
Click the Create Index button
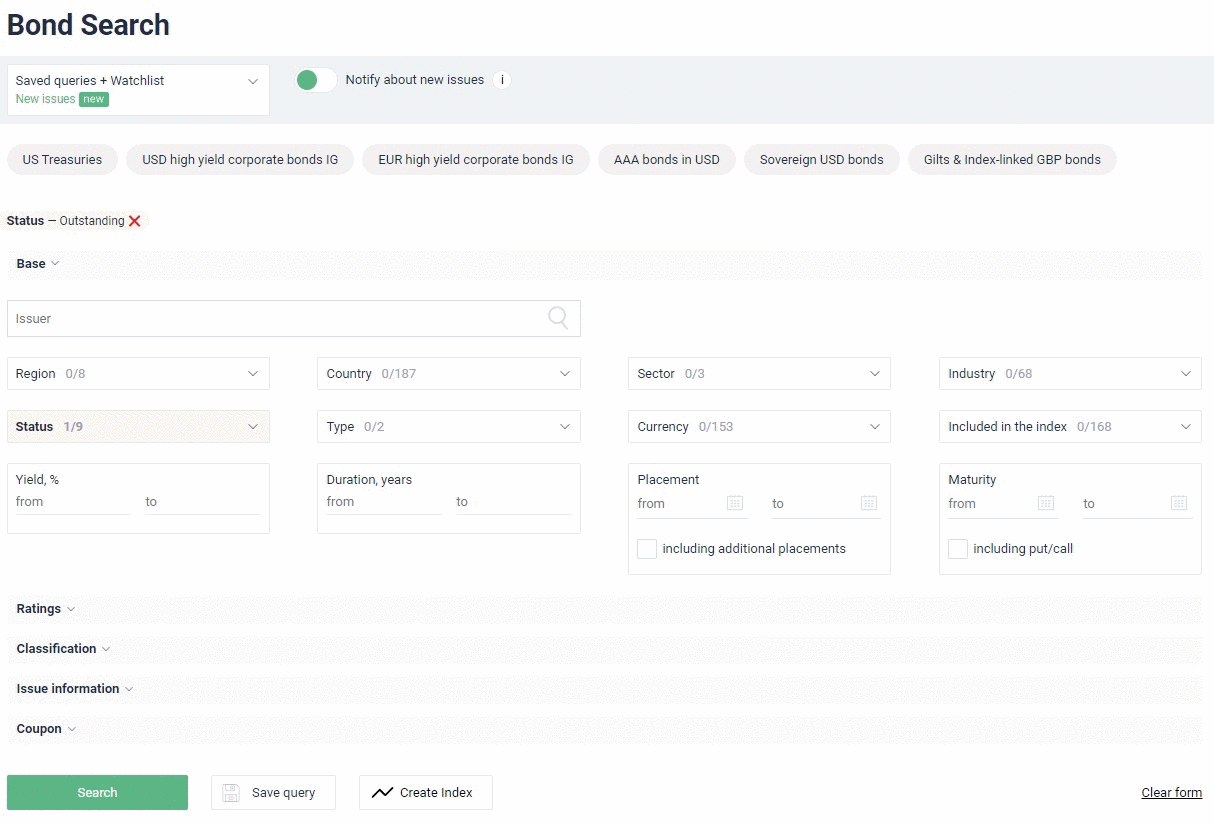[x=425, y=792]
